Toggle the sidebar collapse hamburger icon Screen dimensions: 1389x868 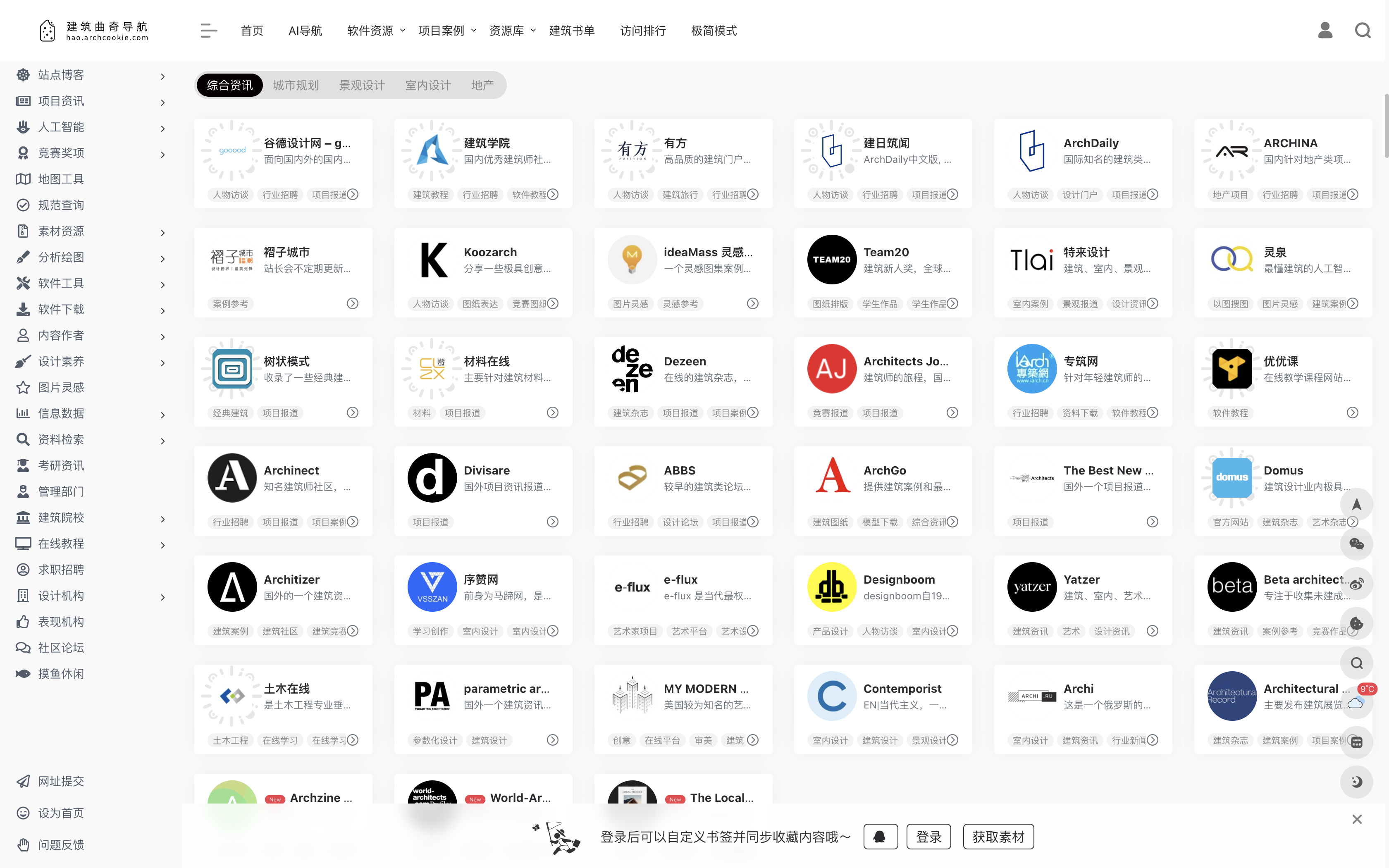tap(209, 31)
